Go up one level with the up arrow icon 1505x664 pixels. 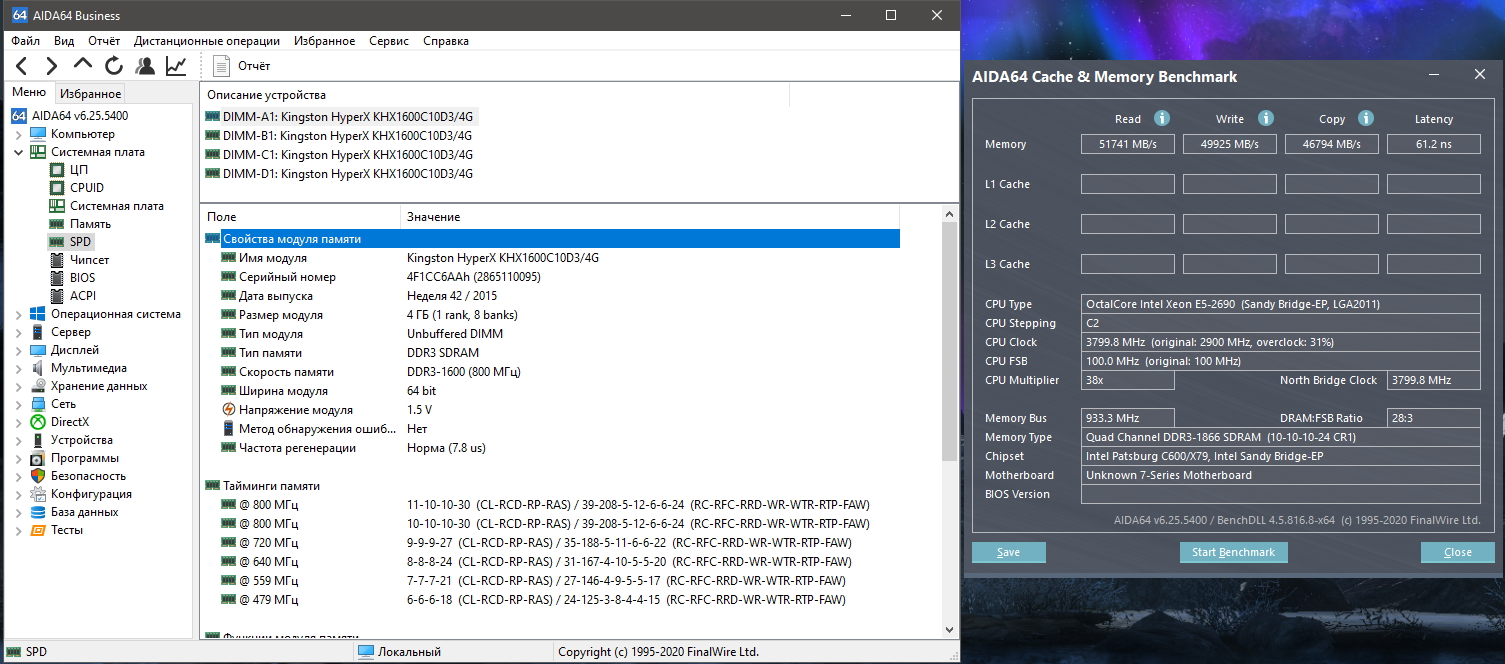click(x=83, y=66)
